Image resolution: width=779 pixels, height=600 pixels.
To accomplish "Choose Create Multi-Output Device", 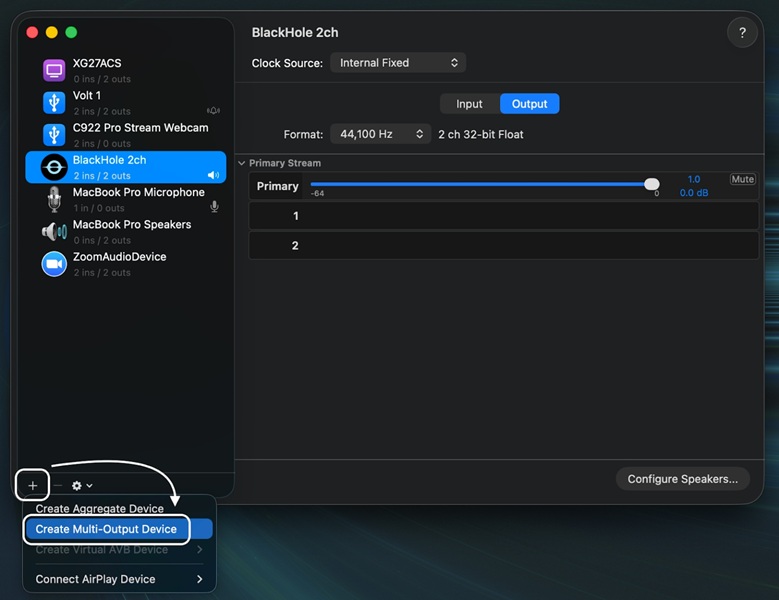I will click(119, 529).
